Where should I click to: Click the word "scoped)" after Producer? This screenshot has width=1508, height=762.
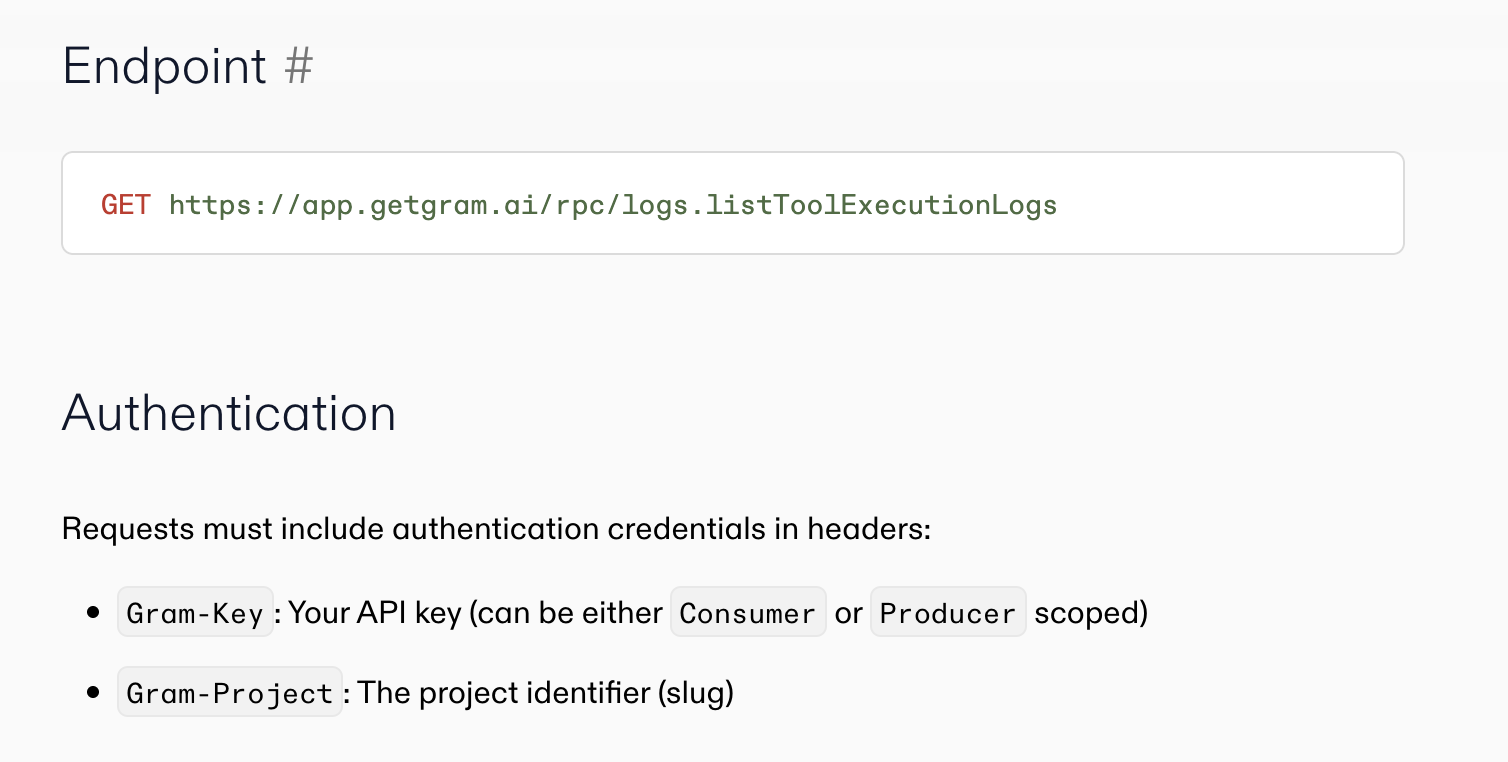[1090, 613]
